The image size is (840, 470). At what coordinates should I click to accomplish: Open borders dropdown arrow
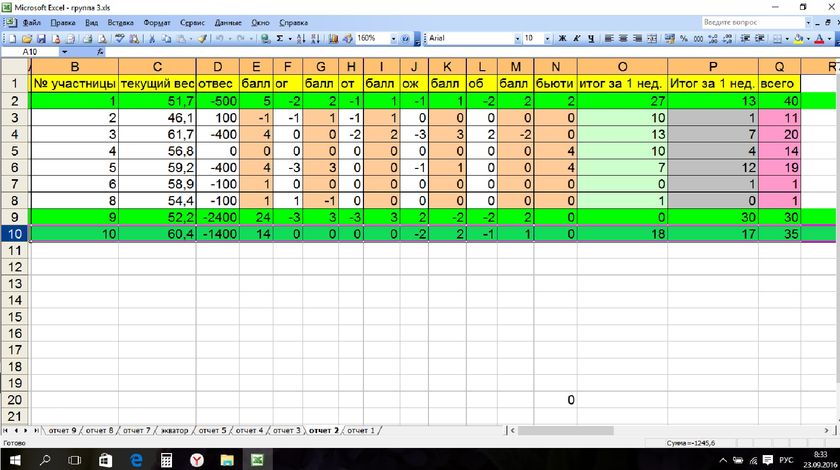pos(786,39)
